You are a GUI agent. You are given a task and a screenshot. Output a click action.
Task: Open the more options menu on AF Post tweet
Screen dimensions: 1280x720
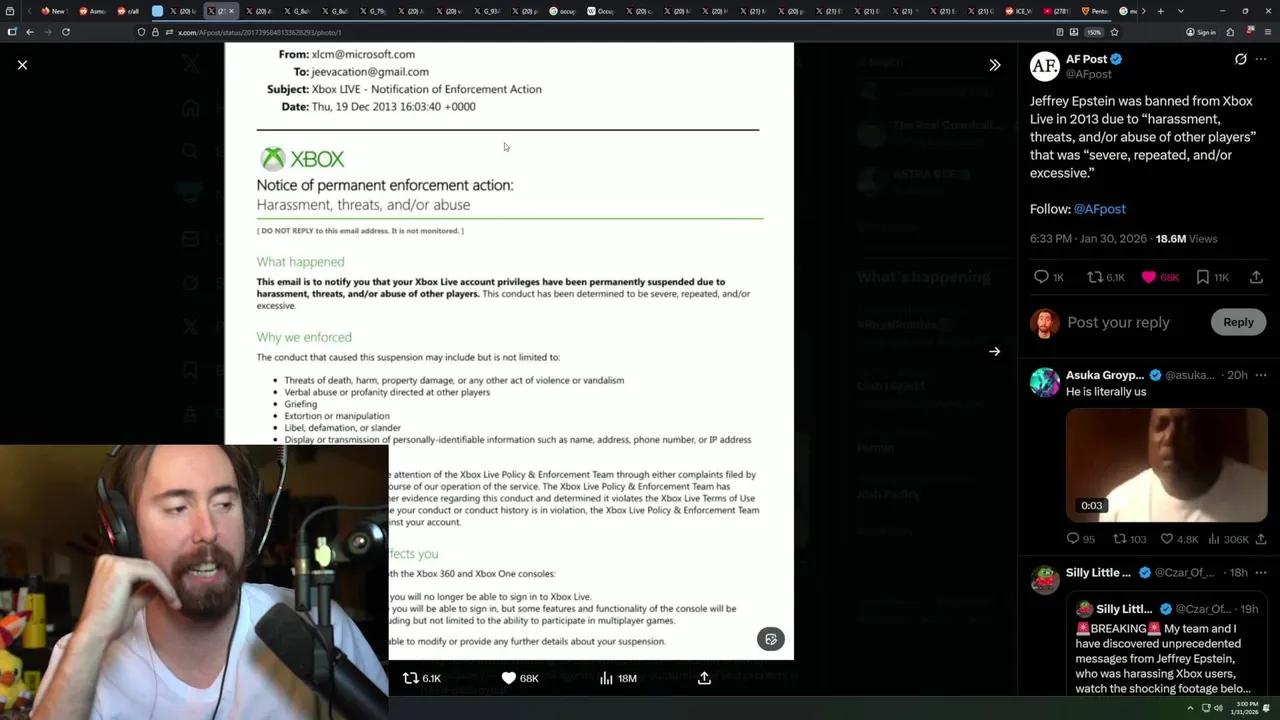1261,59
